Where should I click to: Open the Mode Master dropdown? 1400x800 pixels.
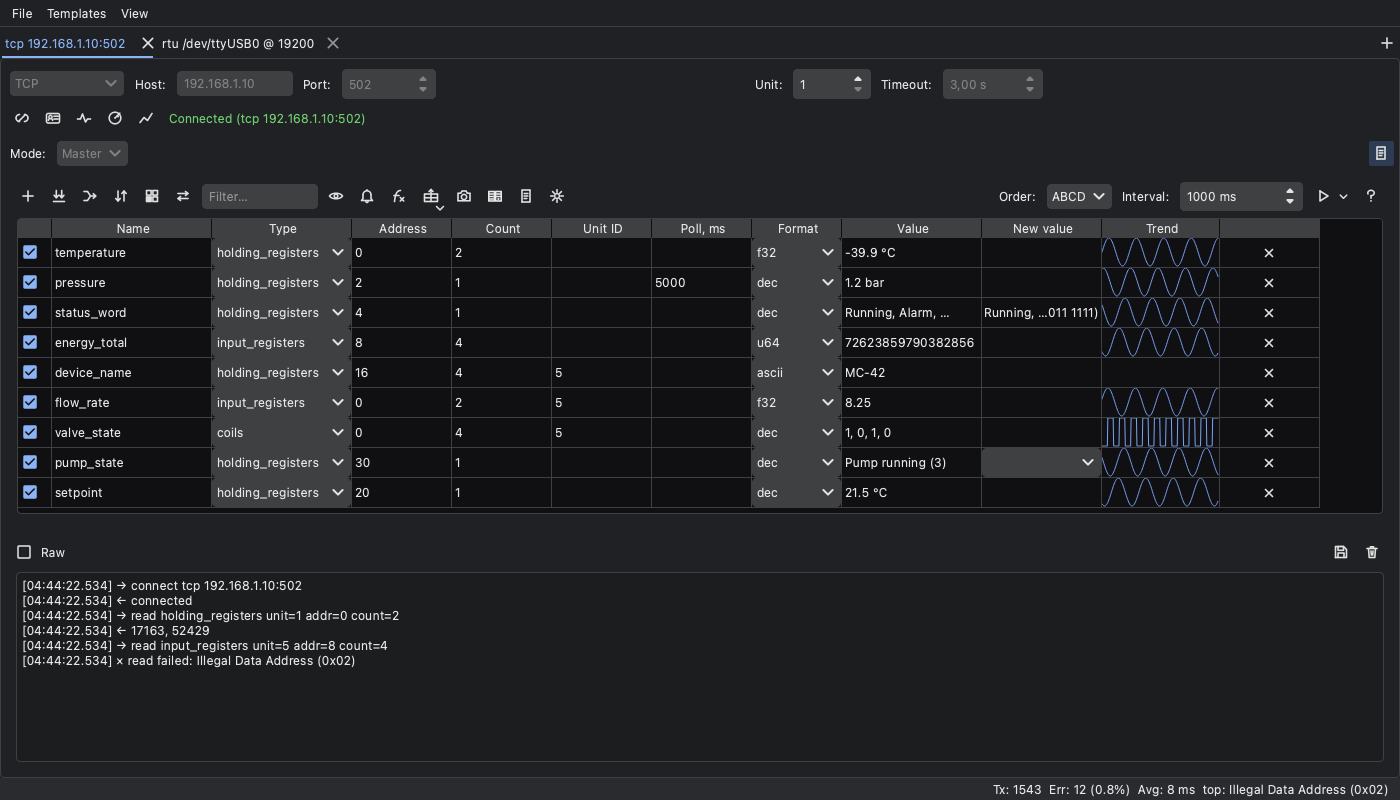(92, 154)
